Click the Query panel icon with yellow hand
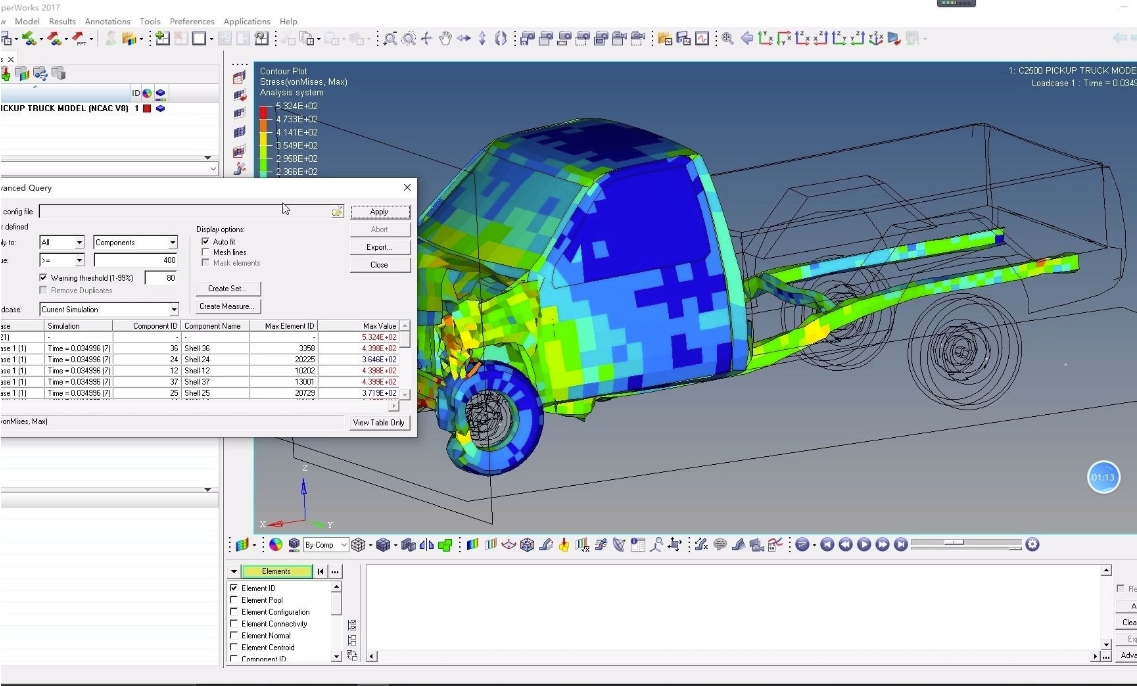This screenshot has height=686, width=1137. (563, 545)
